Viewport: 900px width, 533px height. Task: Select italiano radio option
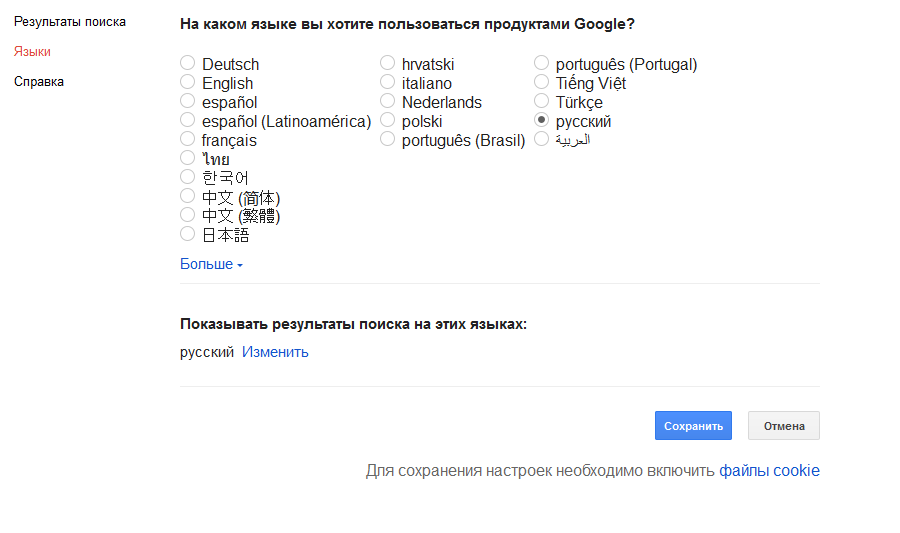pyautogui.click(x=387, y=83)
